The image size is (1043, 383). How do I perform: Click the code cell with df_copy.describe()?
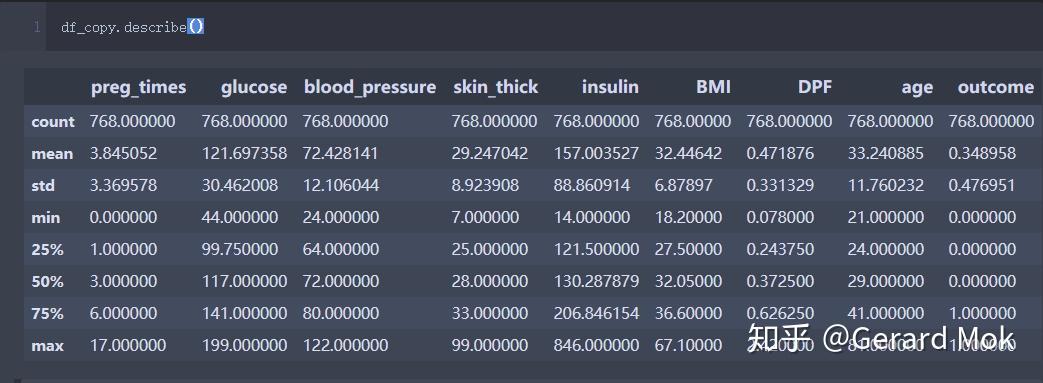pyautogui.click(x=544, y=27)
